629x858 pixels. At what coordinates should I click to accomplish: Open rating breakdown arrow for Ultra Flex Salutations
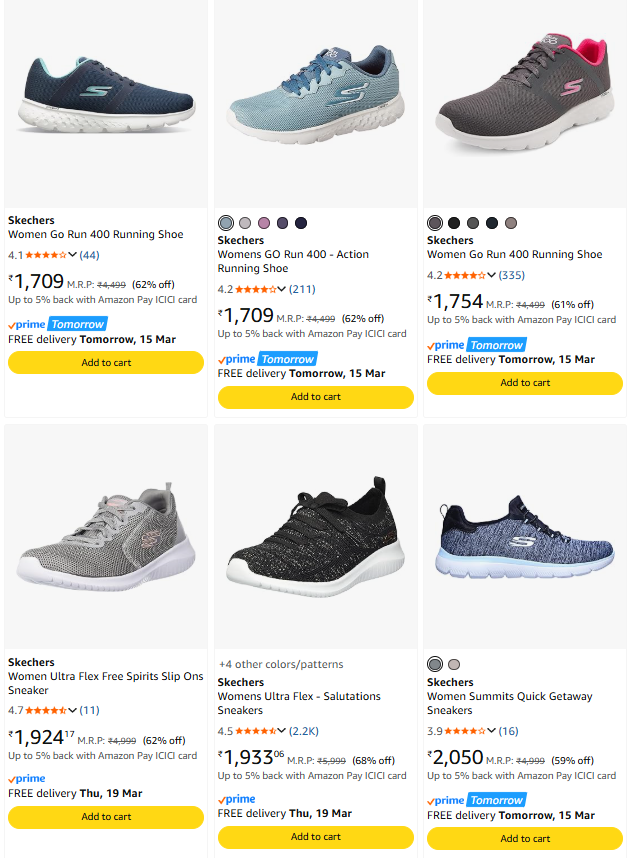282,731
